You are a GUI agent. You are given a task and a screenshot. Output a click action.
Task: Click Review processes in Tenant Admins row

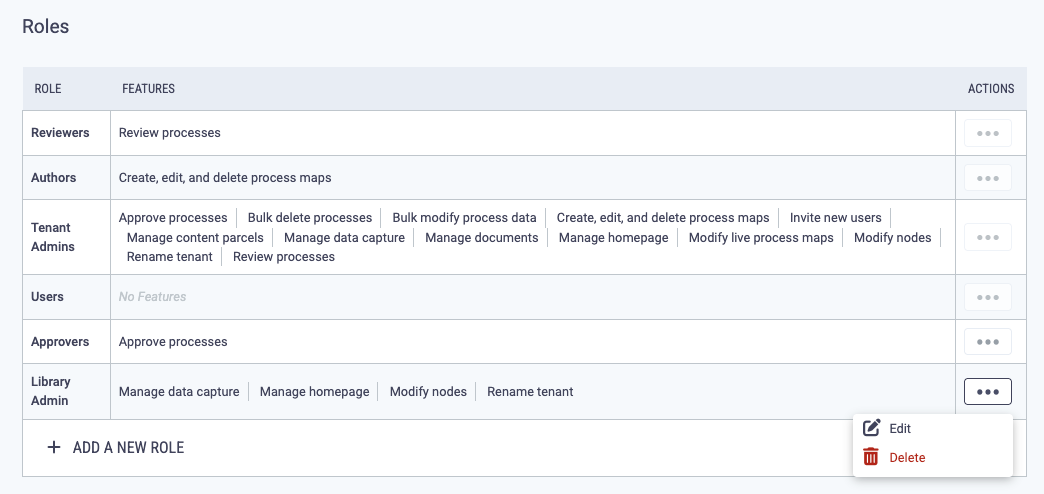pos(284,256)
